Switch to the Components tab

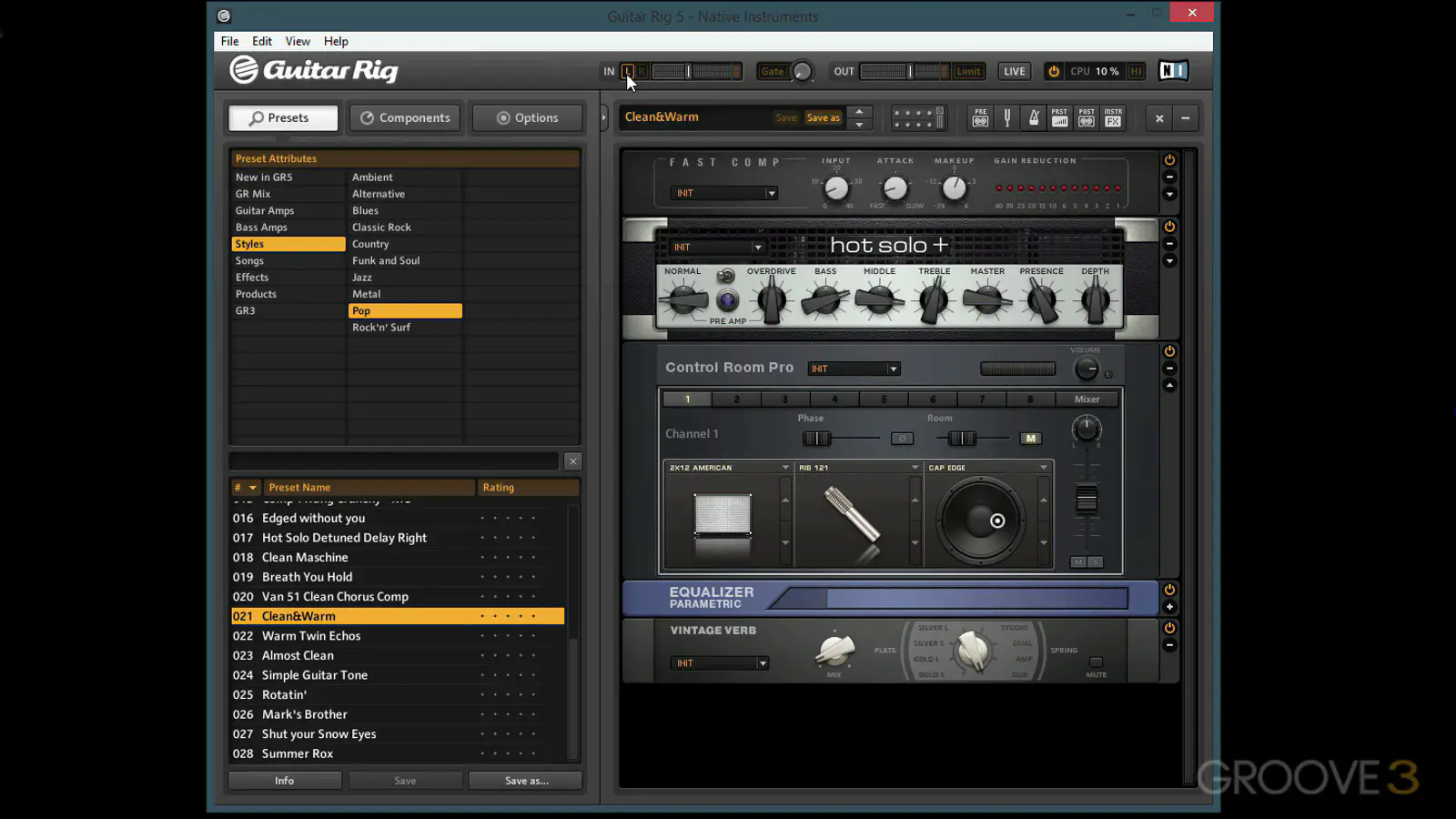[405, 118]
